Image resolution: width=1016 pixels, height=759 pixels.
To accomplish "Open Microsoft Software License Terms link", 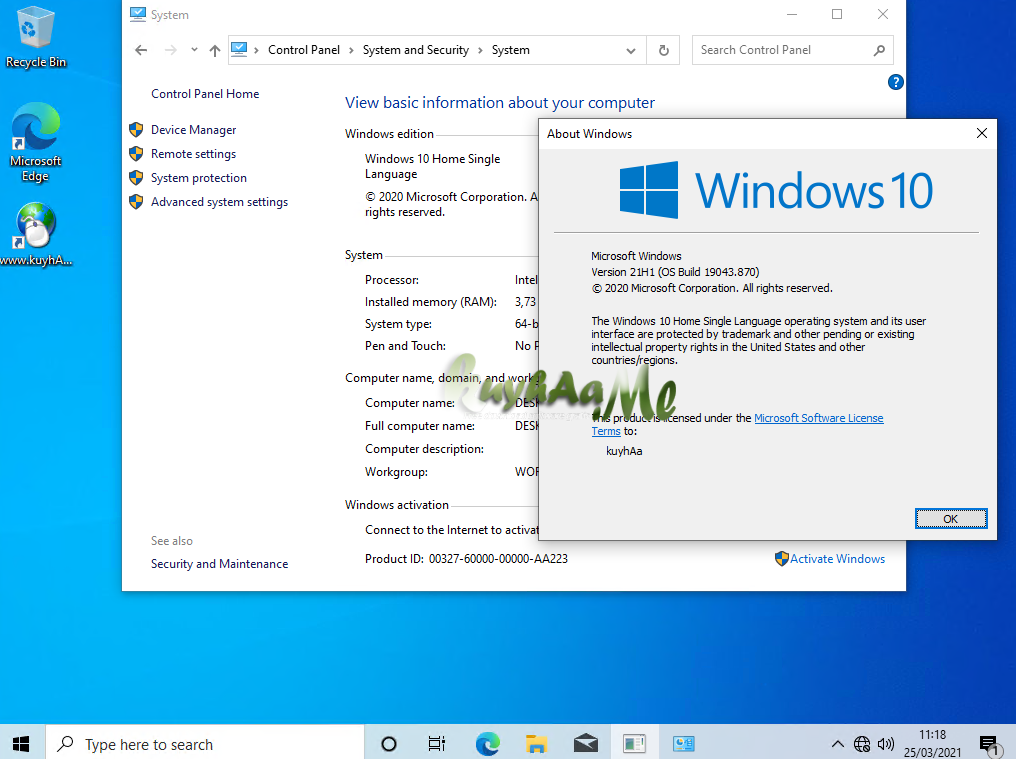I will click(818, 418).
